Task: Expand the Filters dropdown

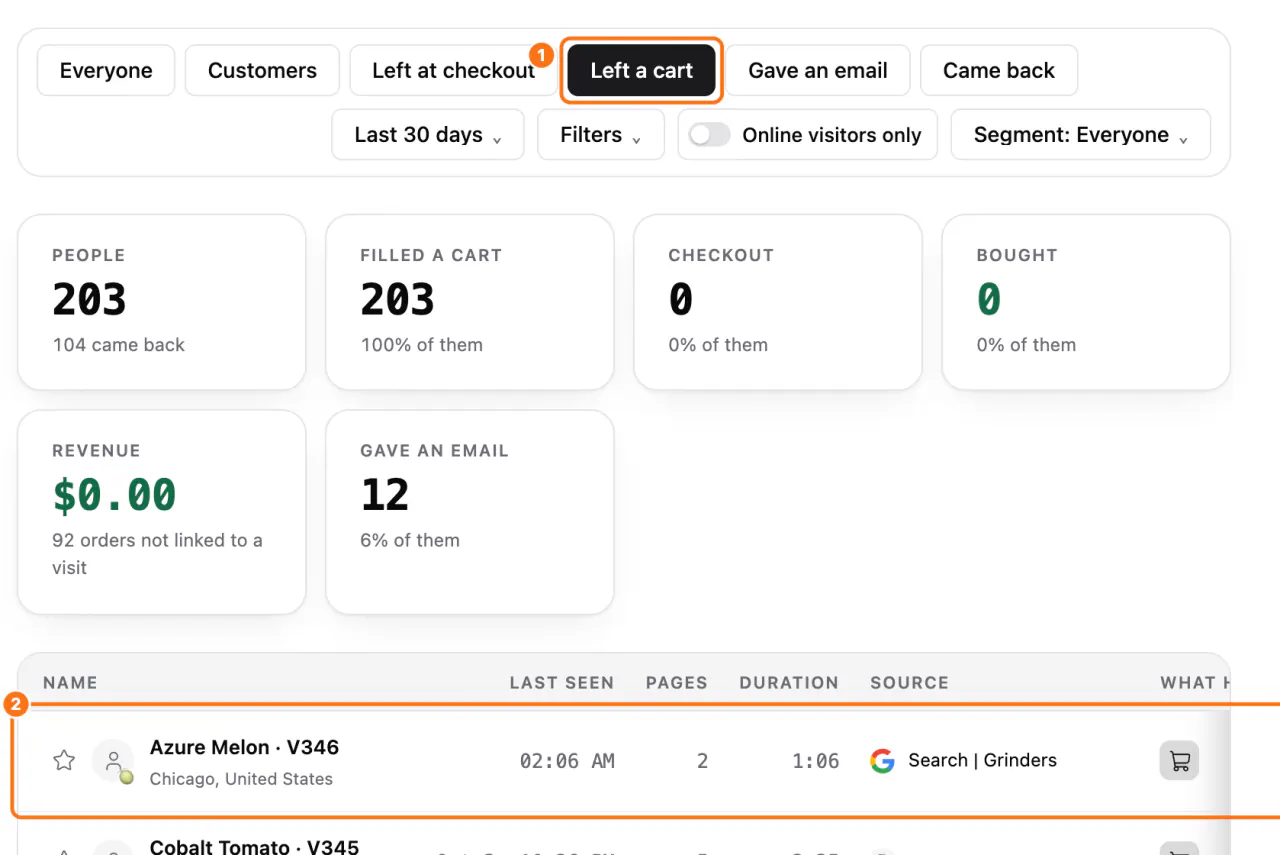Action: pyautogui.click(x=601, y=135)
